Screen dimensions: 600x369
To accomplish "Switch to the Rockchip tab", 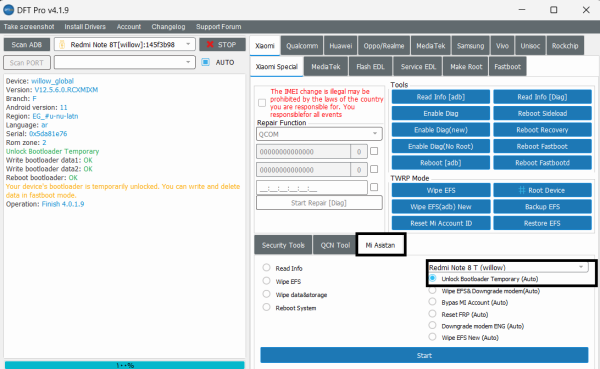I will click(565, 46).
